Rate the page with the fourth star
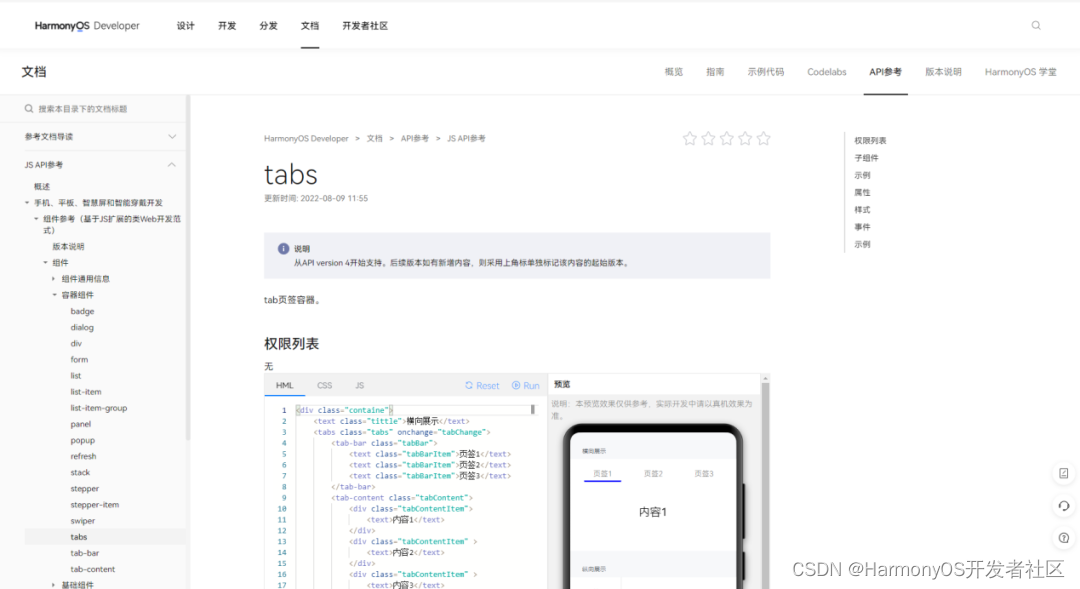The height and width of the screenshot is (589, 1080). click(745, 138)
